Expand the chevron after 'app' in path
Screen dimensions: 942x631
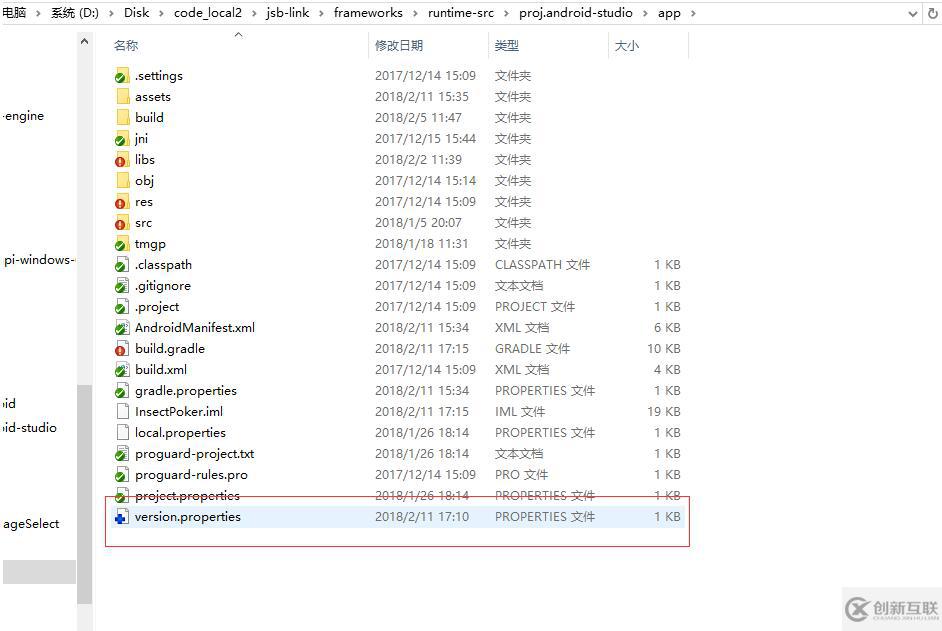[x=693, y=13]
